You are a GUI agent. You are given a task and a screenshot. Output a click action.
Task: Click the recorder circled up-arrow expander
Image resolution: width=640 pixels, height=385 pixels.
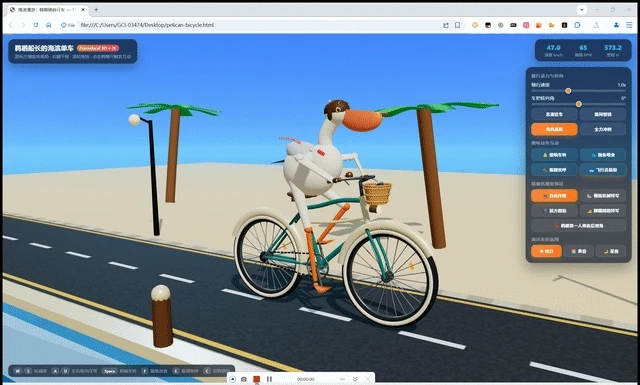(x=233, y=379)
